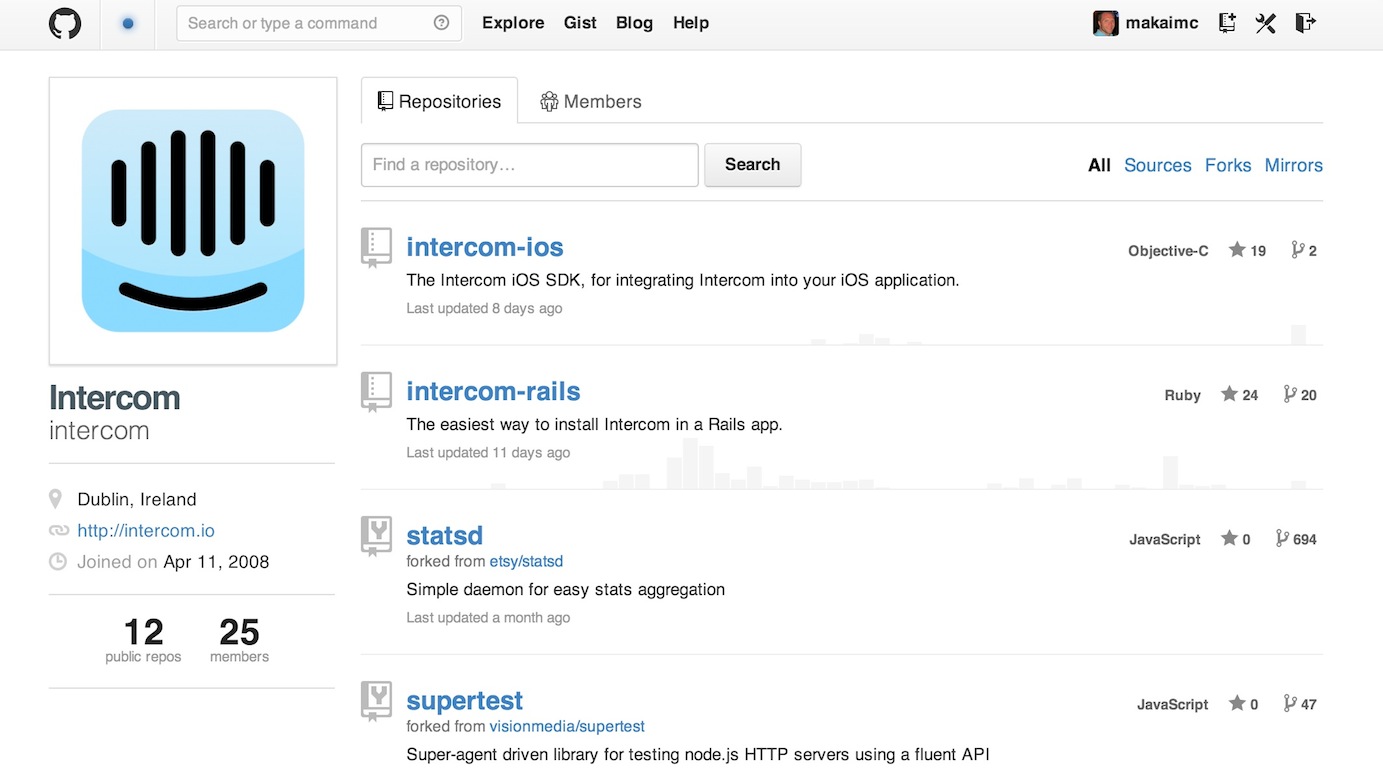Click the sign out icon
This screenshot has height=770, width=1383.
[x=1305, y=23]
